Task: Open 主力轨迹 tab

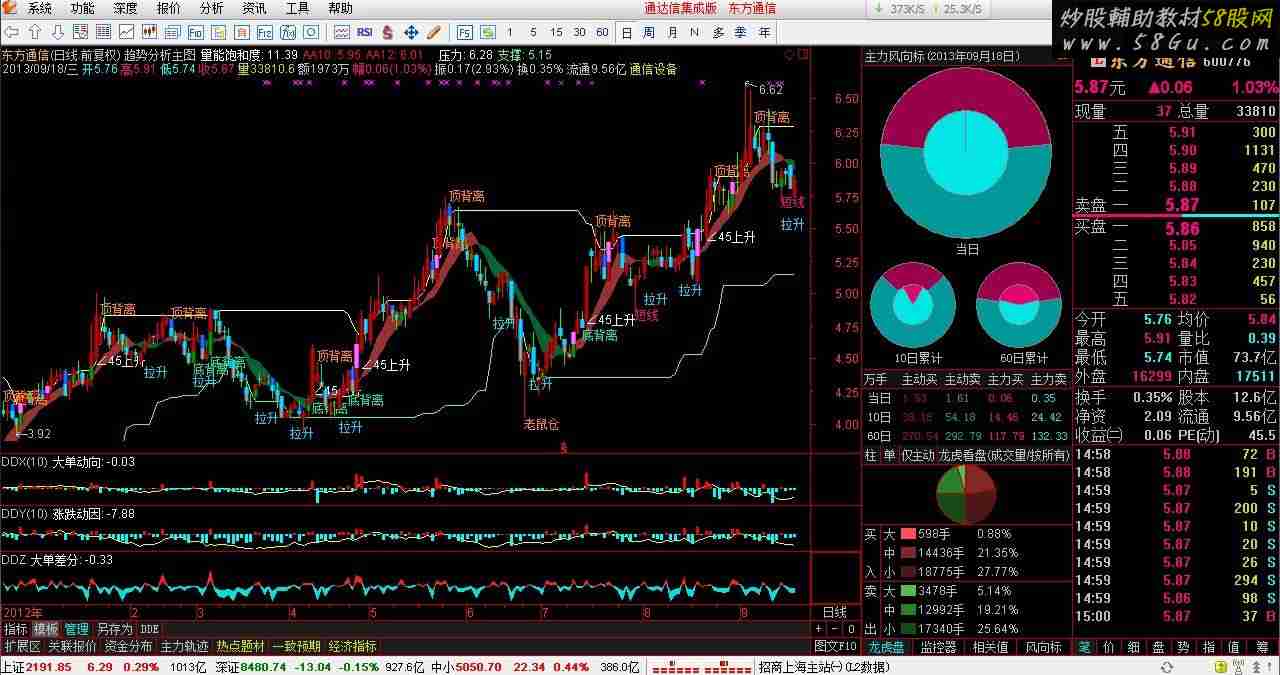Action: tap(185, 647)
